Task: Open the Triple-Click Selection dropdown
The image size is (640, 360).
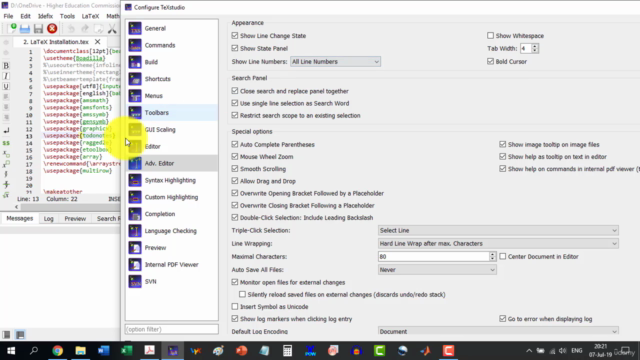Action: [498, 230]
